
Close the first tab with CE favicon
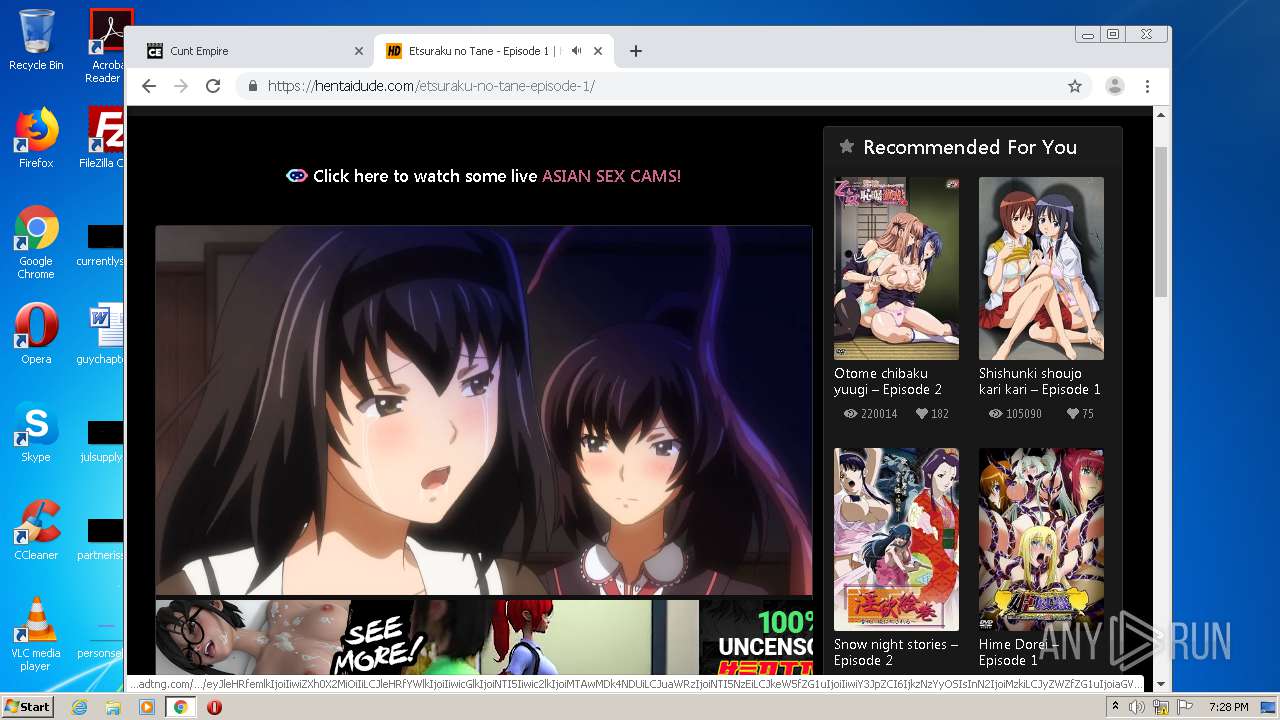pos(359,51)
